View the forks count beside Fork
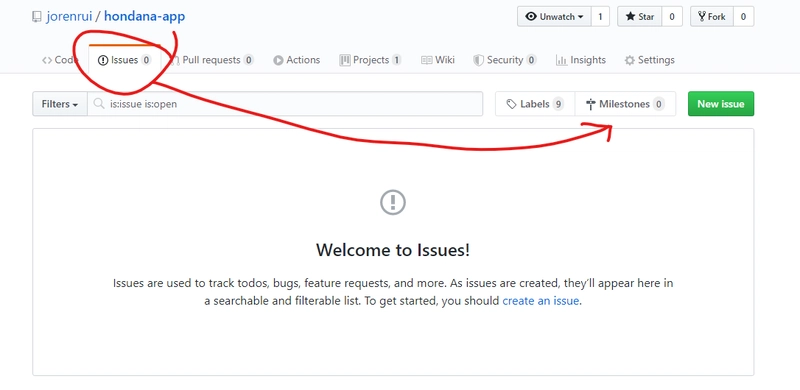Screen dimensions: 800x390 tap(743, 16)
